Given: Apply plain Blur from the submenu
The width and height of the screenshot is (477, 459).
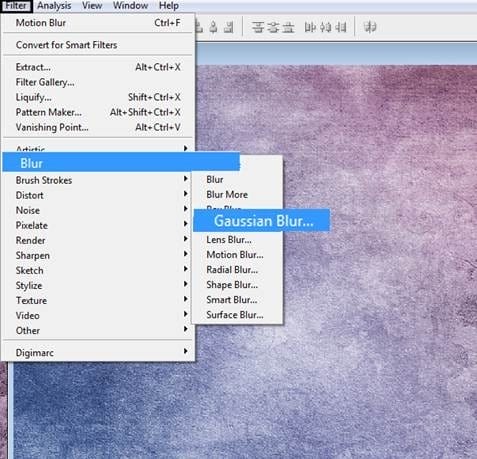Looking at the screenshot, I should [x=237, y=180].
